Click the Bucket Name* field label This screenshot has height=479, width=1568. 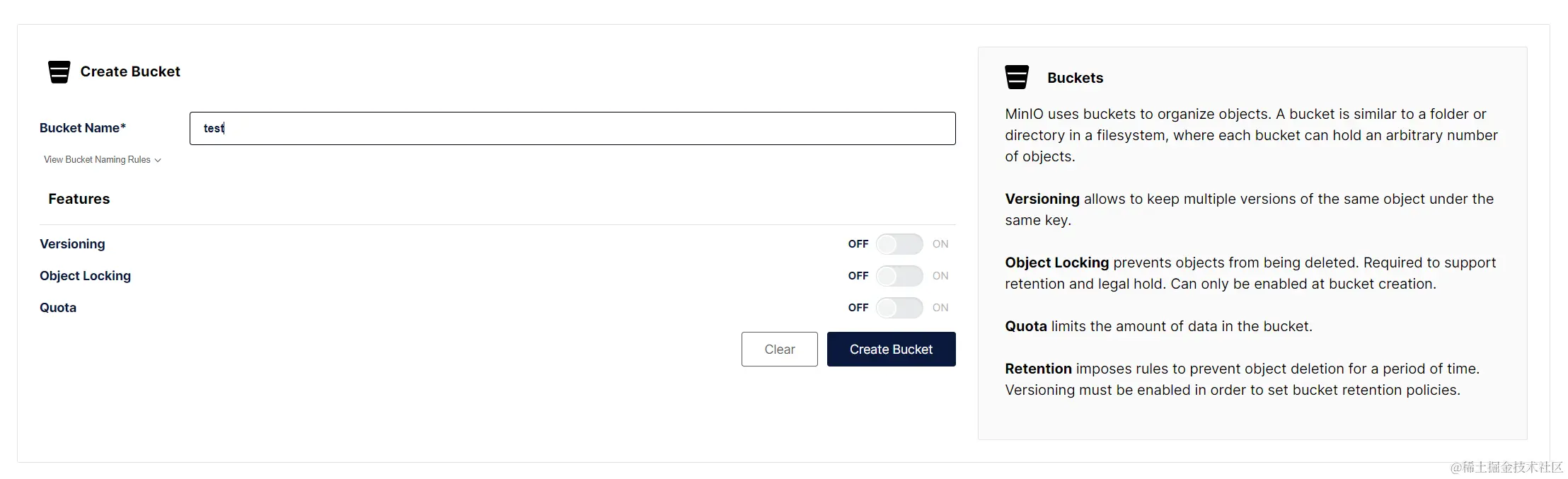pyautogui.click(x=82, y=128)
